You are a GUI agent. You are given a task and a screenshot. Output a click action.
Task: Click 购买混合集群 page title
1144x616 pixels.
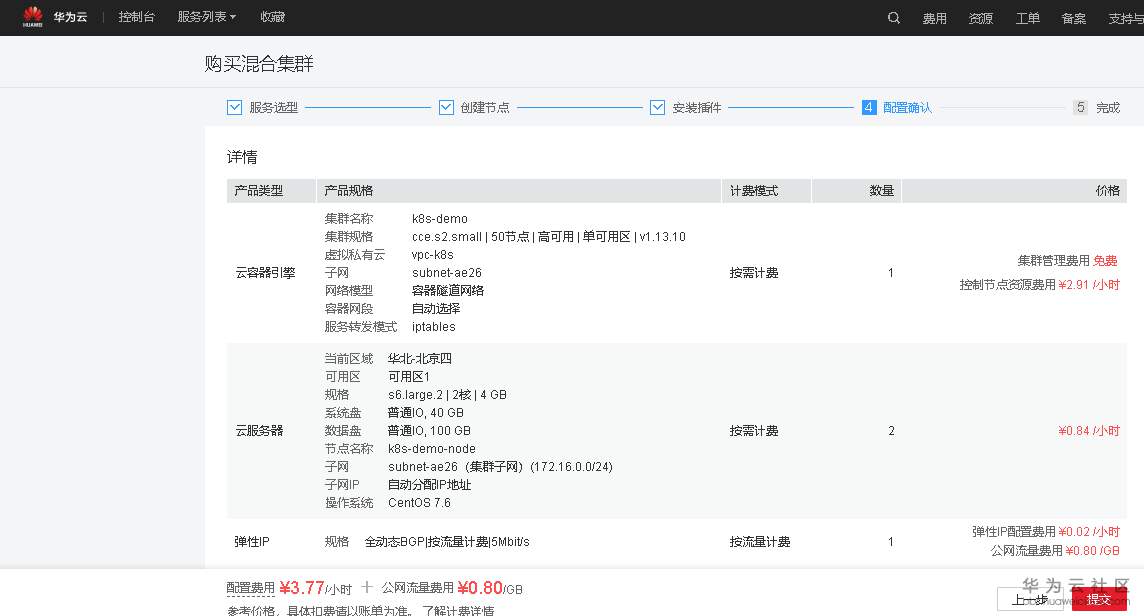(x=259, y=63)
